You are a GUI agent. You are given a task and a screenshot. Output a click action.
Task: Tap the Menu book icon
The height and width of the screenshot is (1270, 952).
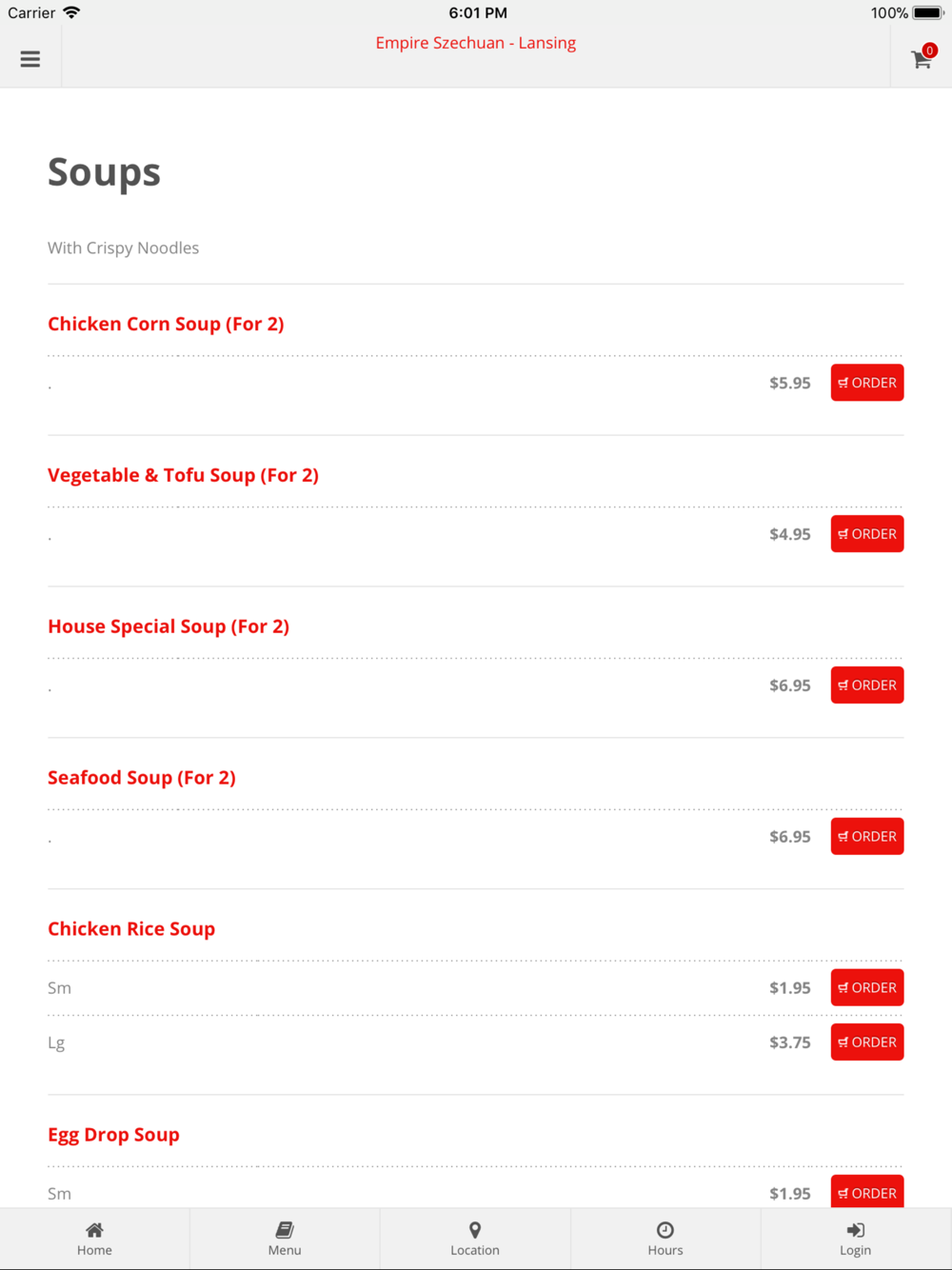[x=285, y=1230]
